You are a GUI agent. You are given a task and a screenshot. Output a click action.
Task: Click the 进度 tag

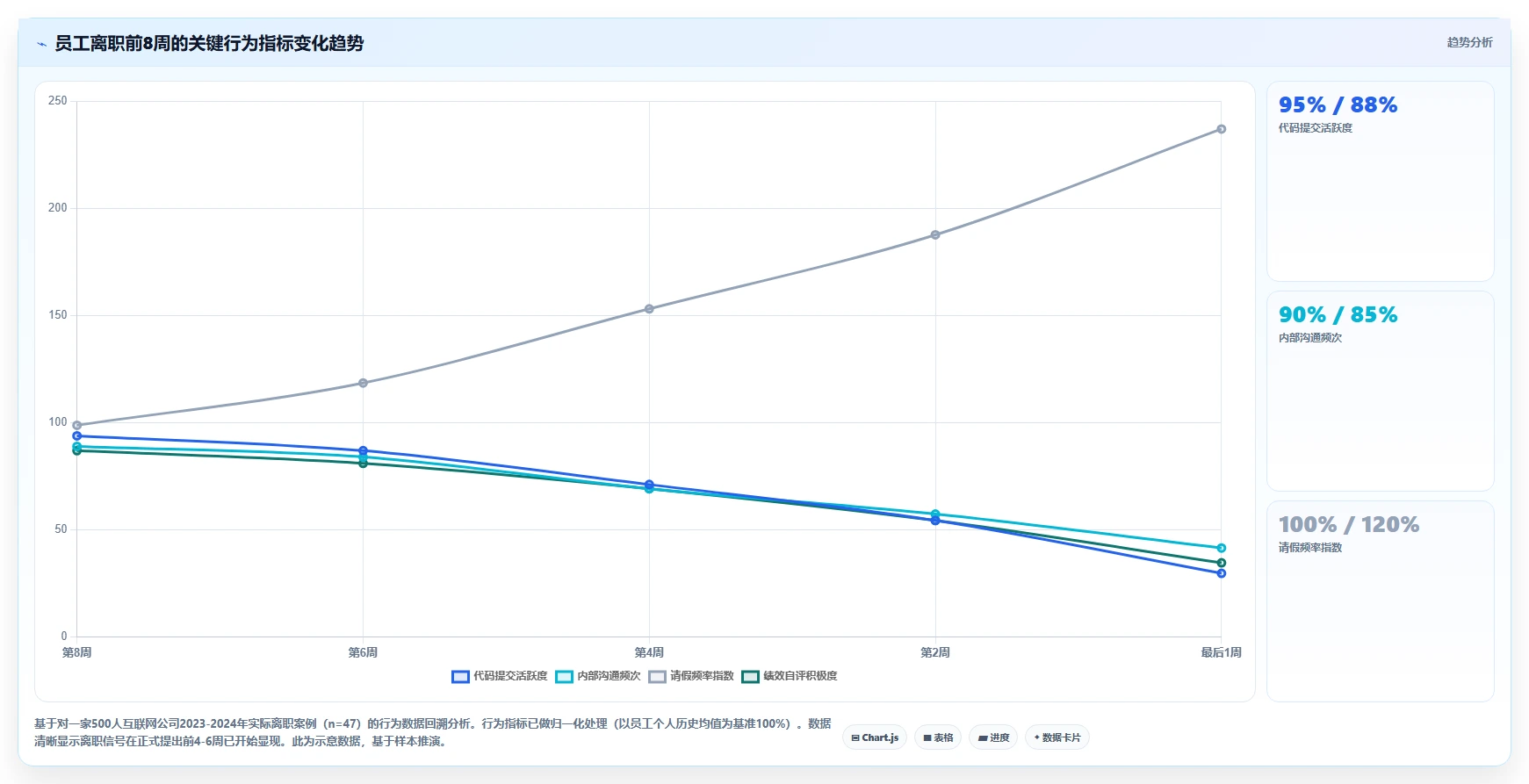click(993, 737)
